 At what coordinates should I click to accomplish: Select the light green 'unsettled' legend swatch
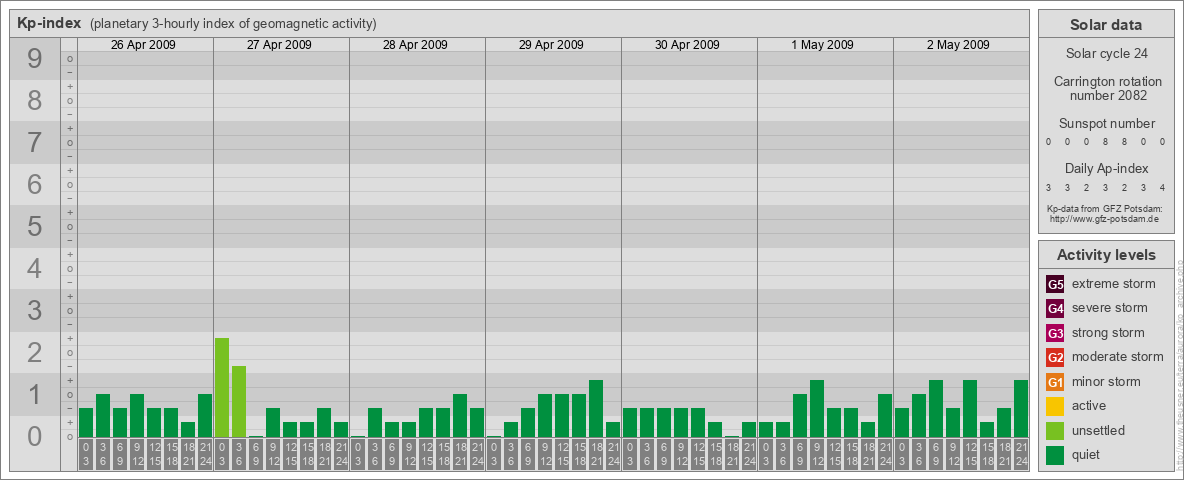pos(1055,430)
